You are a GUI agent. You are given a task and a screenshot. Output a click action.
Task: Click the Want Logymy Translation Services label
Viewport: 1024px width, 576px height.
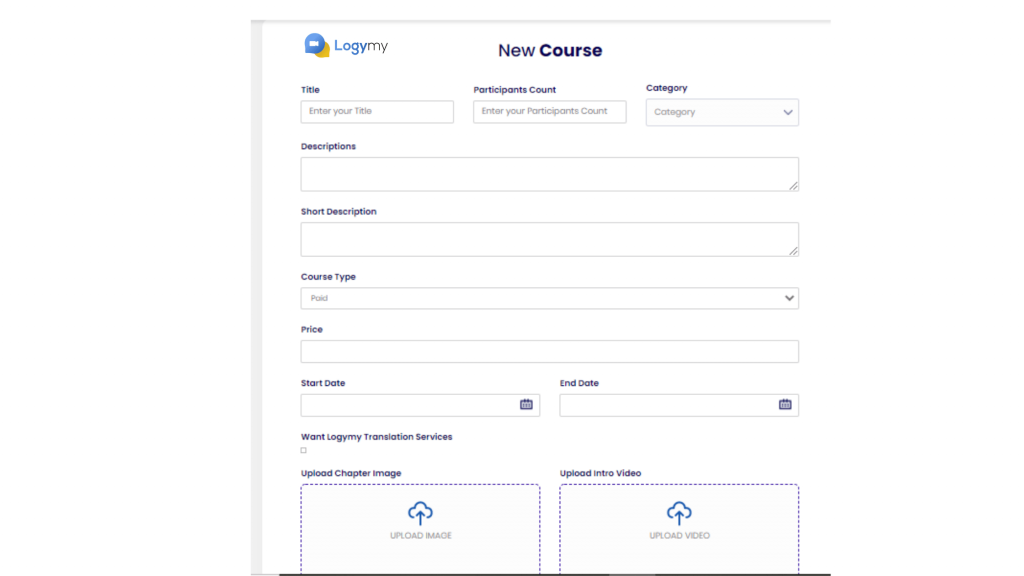(377, 437)
